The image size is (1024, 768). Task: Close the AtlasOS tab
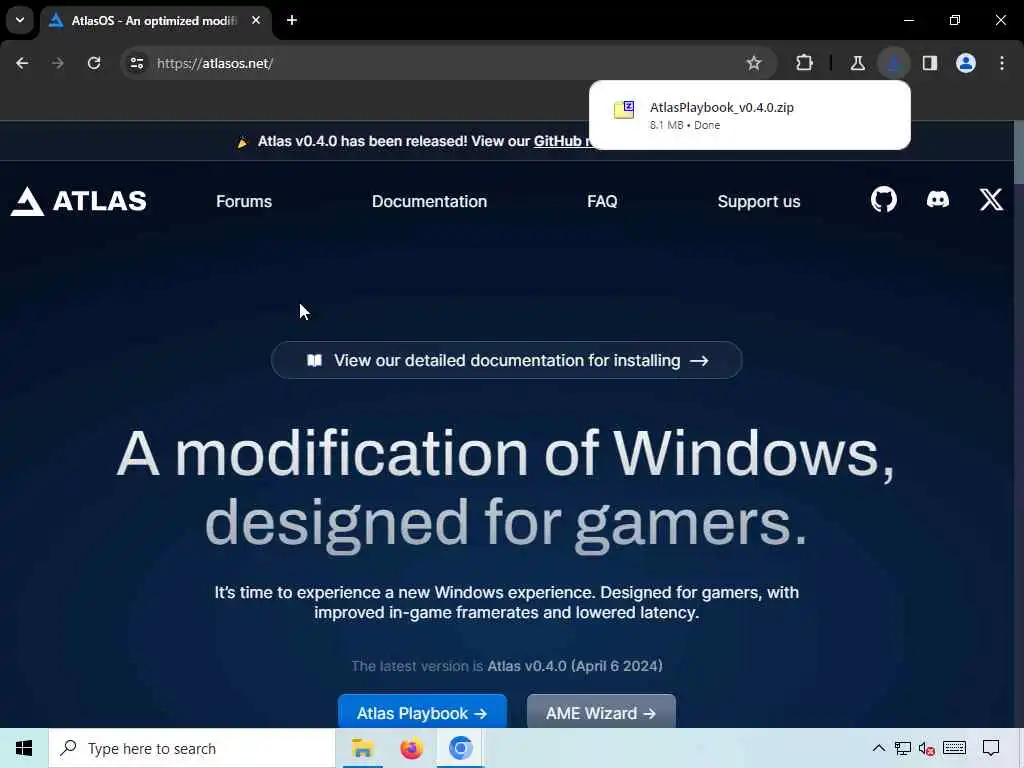tap(256, 20)
